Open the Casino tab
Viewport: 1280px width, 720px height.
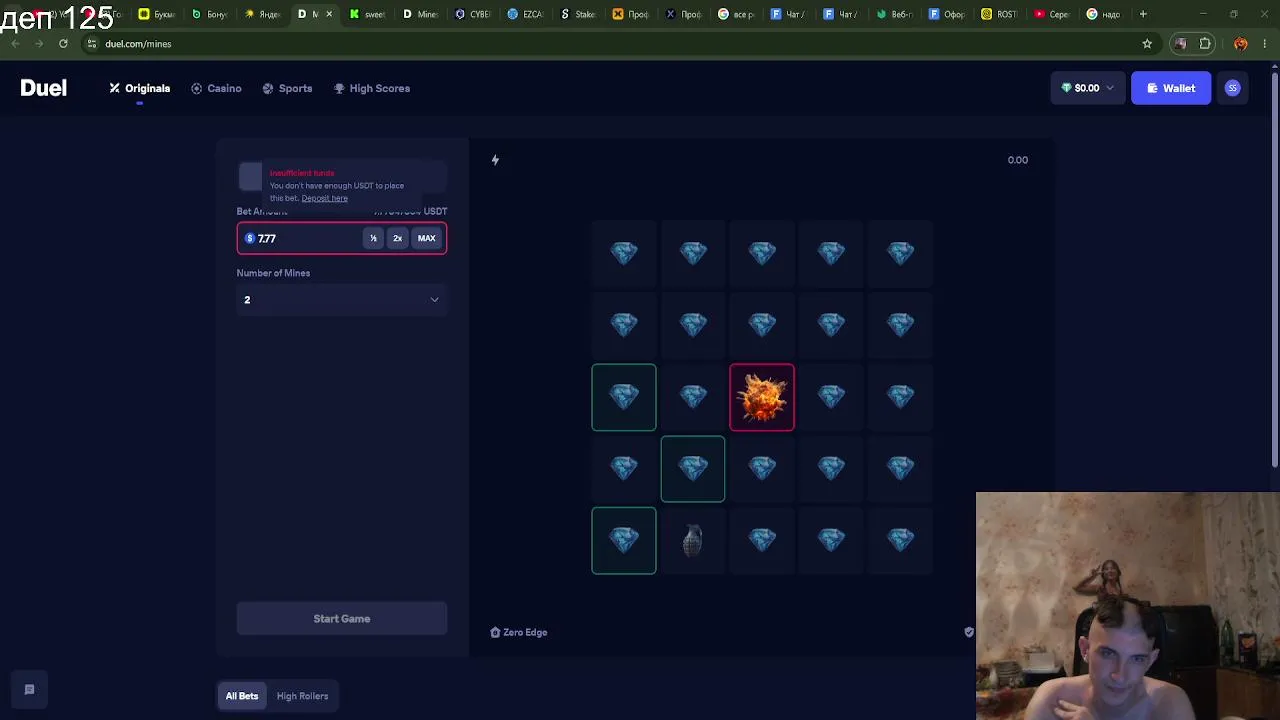tap(216, 88)
